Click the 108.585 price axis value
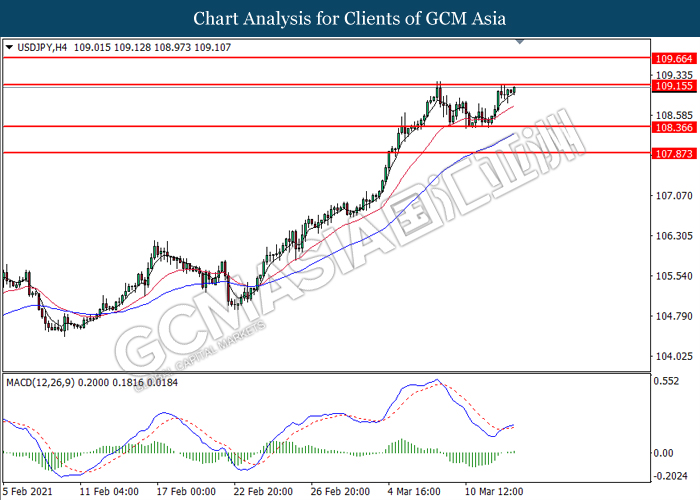700x500 pixels. pyautogui.click(x=674, y=115)
